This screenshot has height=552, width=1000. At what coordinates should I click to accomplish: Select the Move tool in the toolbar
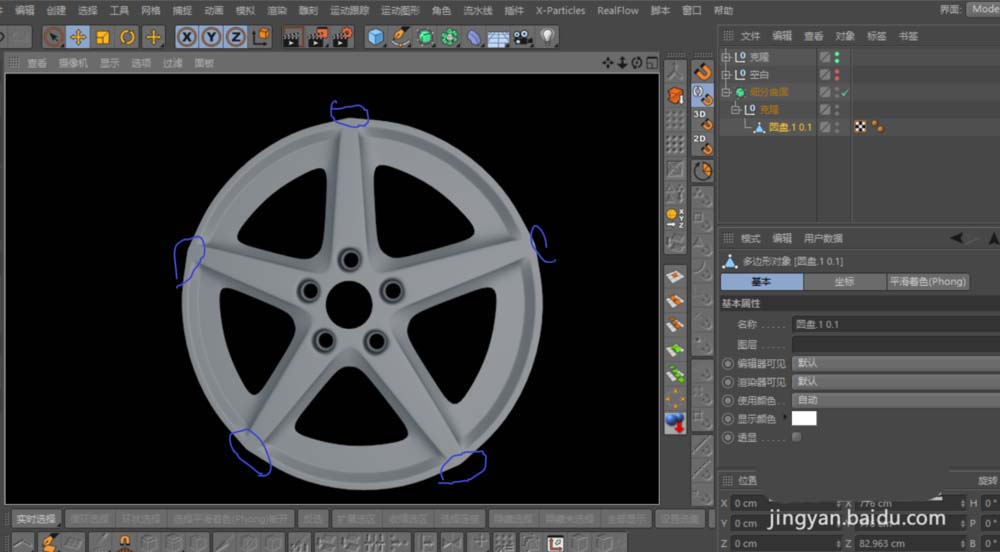[78, 38]
